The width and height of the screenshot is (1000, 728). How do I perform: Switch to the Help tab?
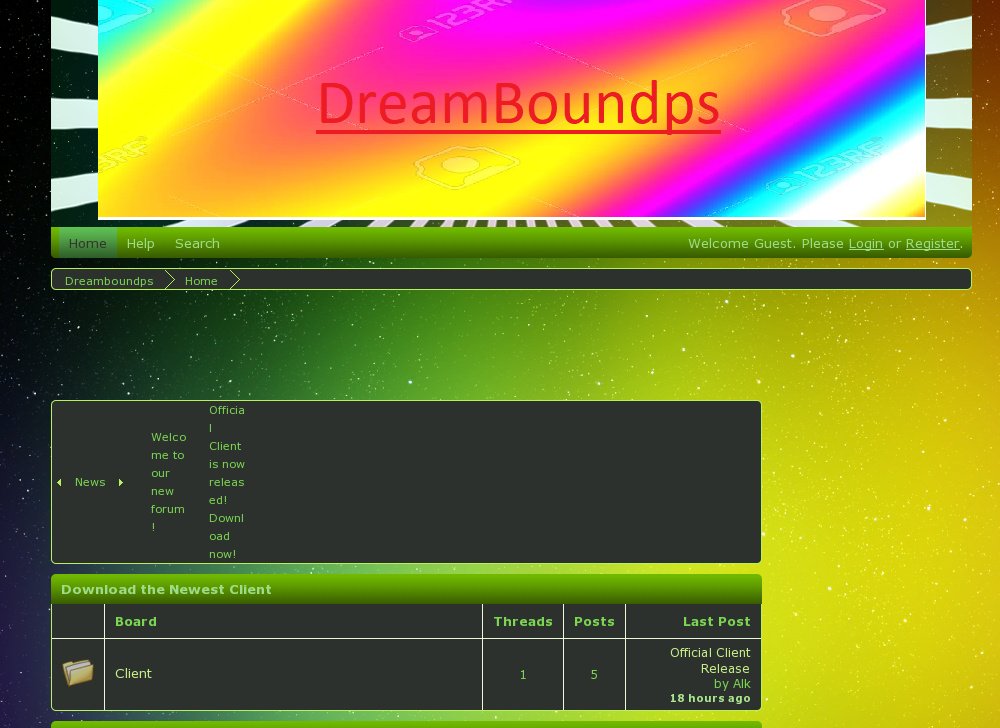click(x=140, y=243)
